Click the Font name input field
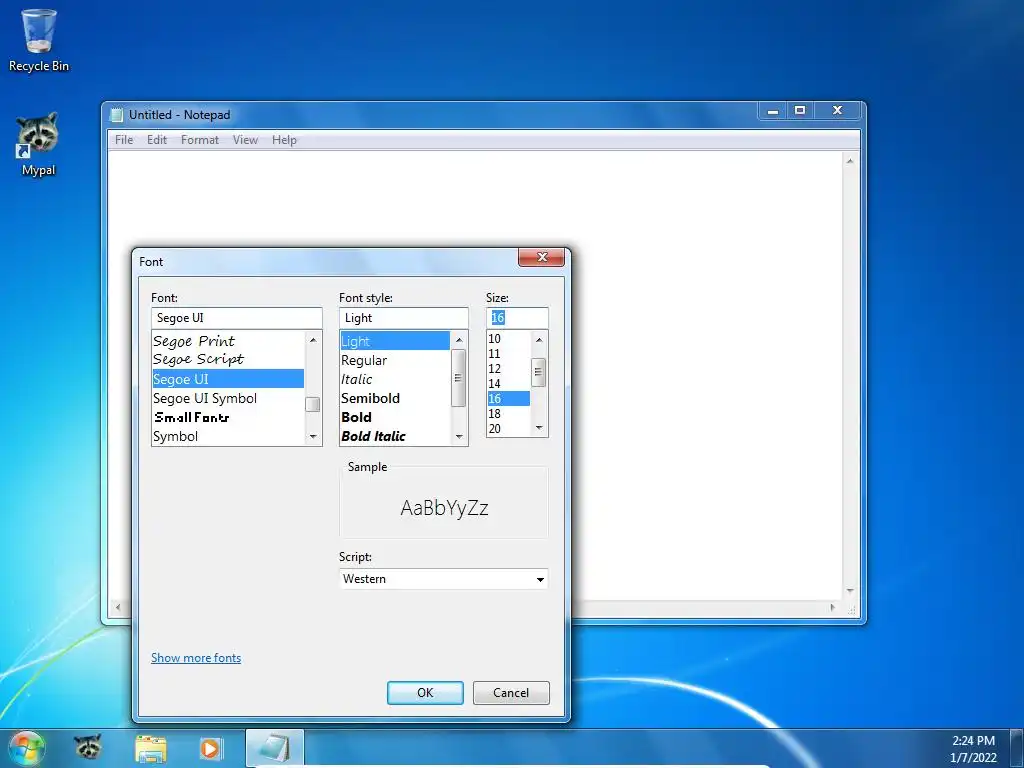This screenshot has width=1024, height=768. [x=236, y=318]
